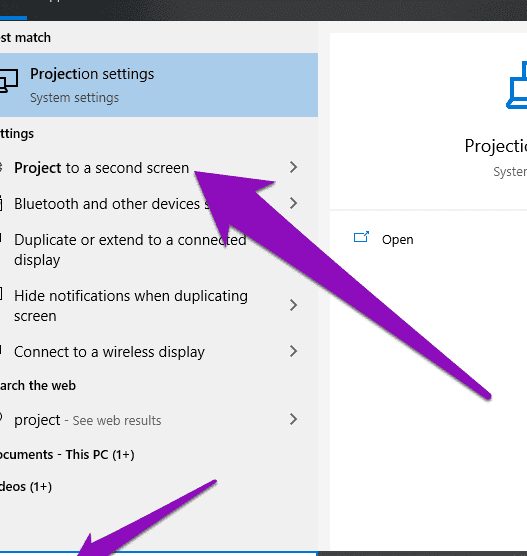Click the Open external window icon
Screen dimensions: 527x556
pyautogui.click(x=361, y=237)
